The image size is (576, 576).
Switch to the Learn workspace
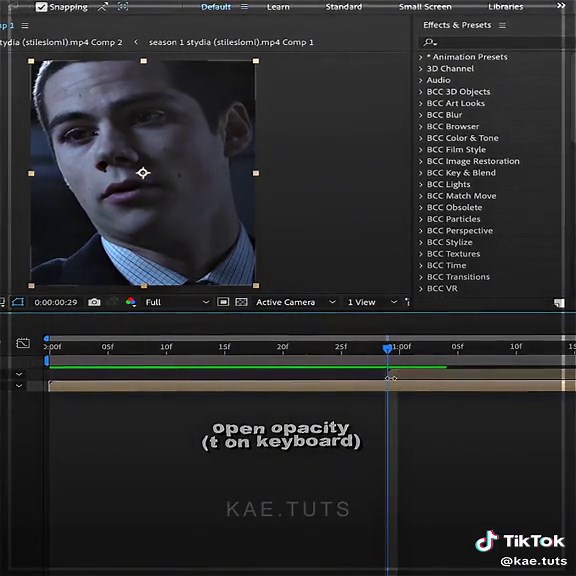coord(278,7)
